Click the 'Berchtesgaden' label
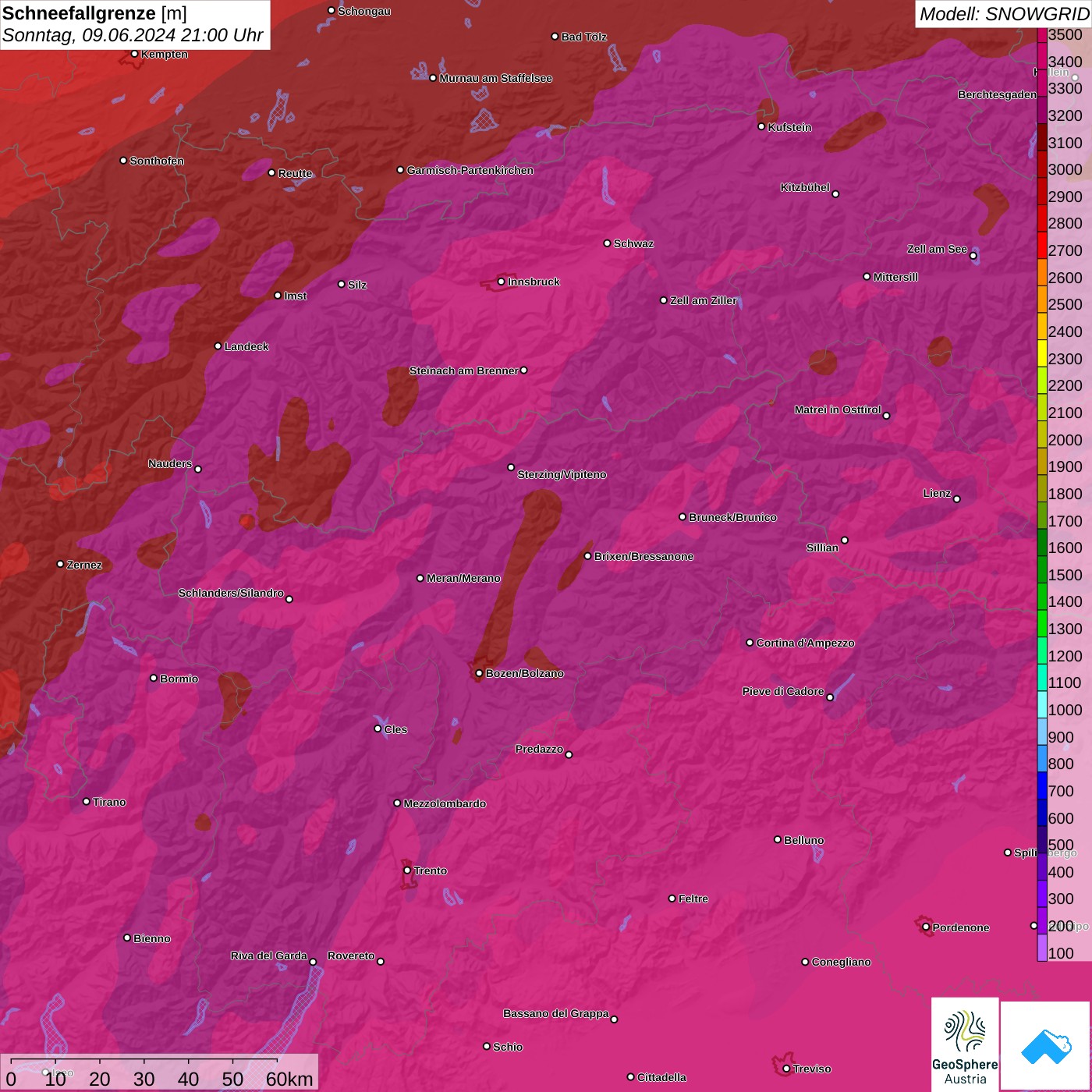1092x1092 pixels. click(x=998, y=94)
